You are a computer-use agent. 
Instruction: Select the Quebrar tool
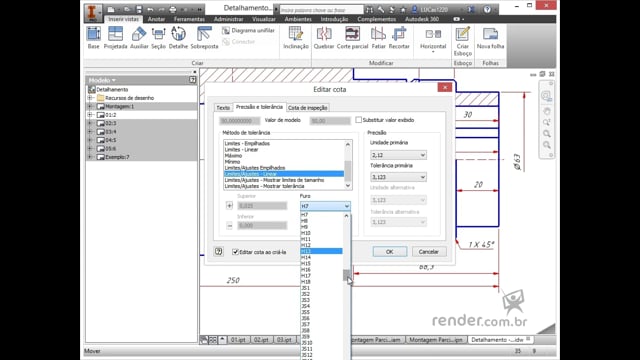click(x=324, y=38)
